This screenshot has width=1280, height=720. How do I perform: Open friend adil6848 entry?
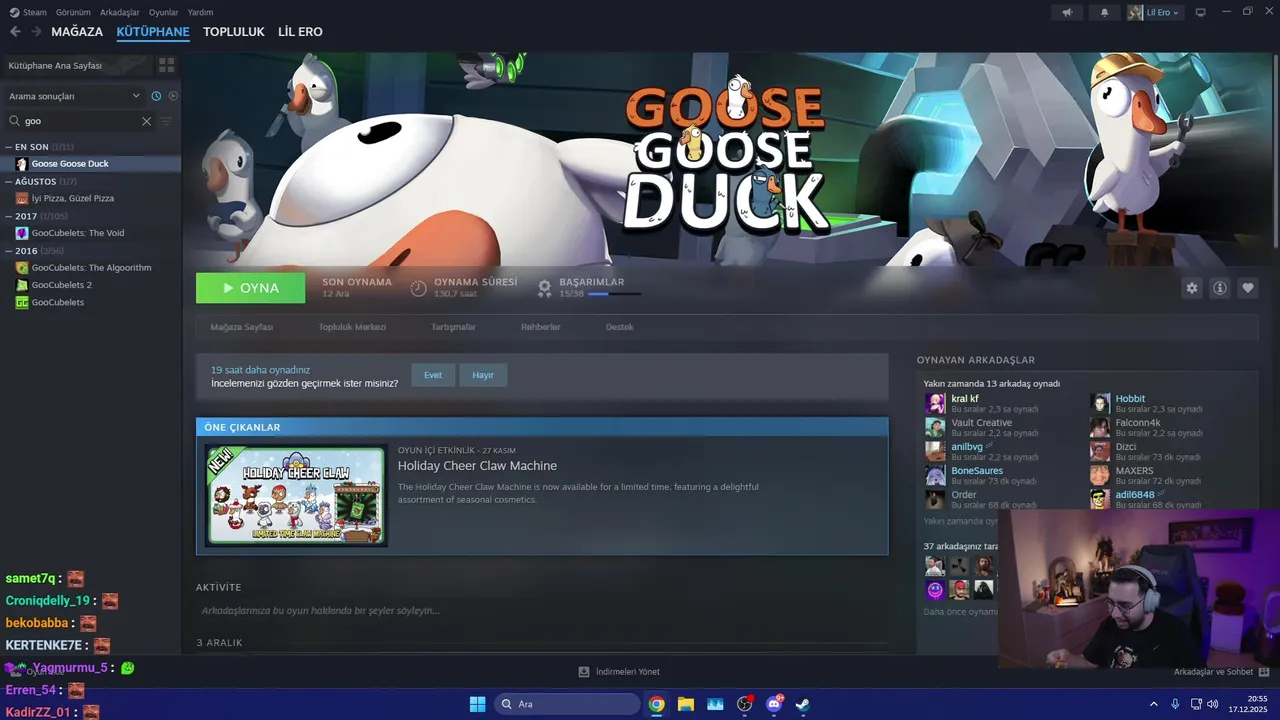[x=1146, y=499]
